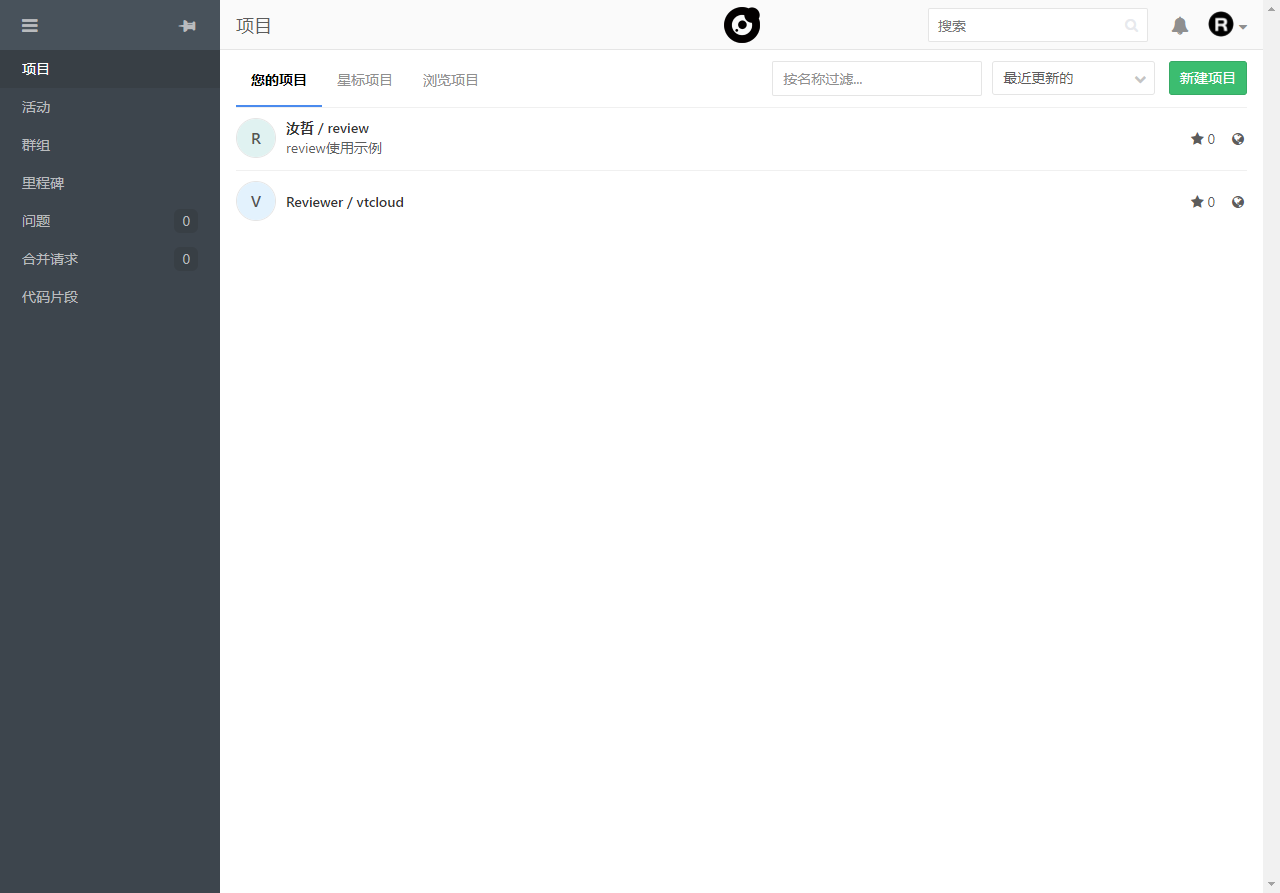Select 群组 in the sidebar

110,145
